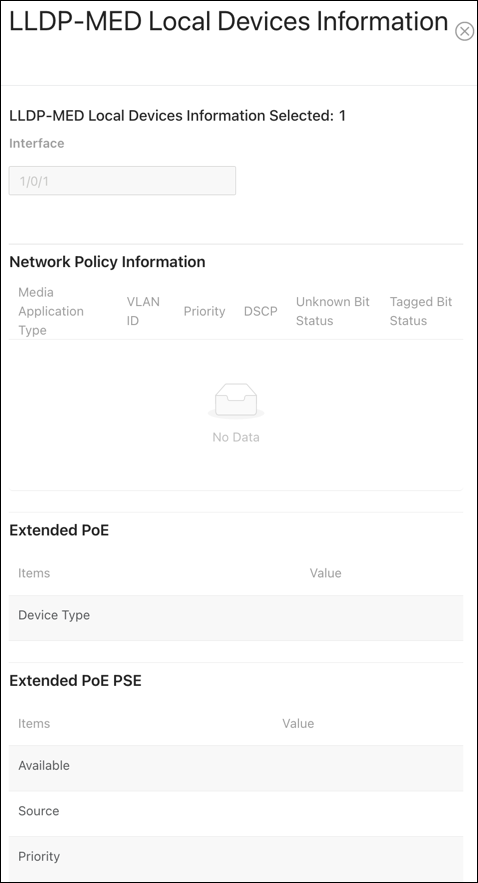
Task: Click the Device Type row under Extended PoE
Action: pos(236,618)
